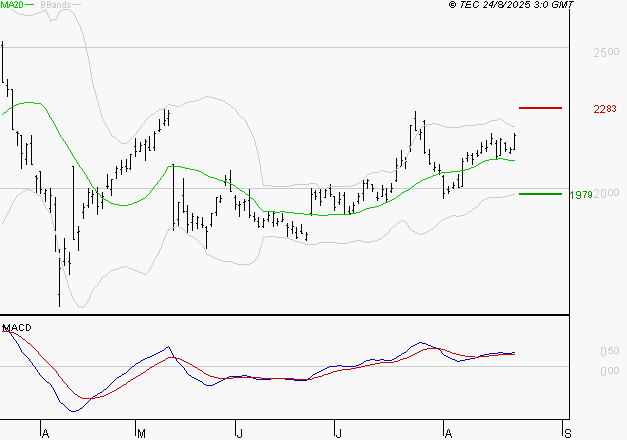This screenshot has width=627, height=440.
Task: Select the green 1979 support value
Action: [581, 194]
